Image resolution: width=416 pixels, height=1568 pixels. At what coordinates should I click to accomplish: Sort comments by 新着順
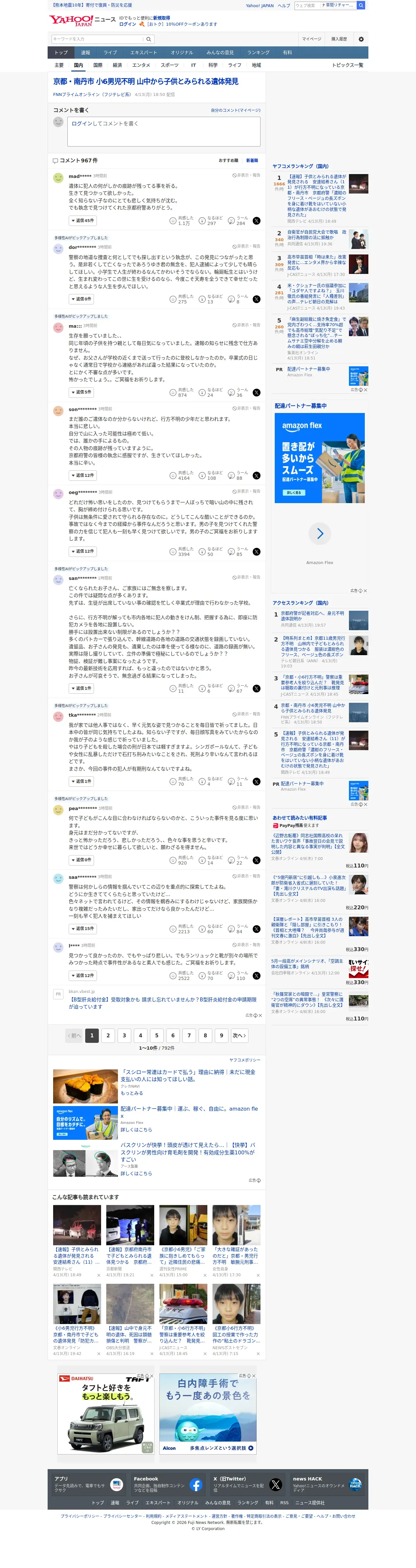pos(252,161)
